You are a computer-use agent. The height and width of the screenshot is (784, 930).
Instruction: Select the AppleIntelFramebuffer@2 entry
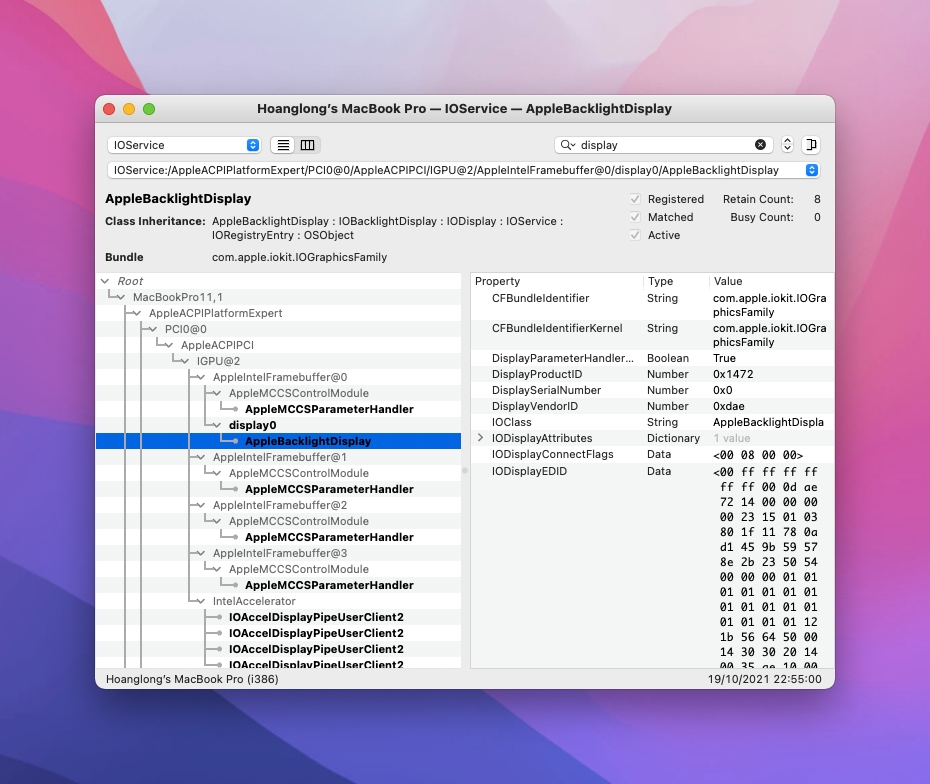click(x=280, y=505)
